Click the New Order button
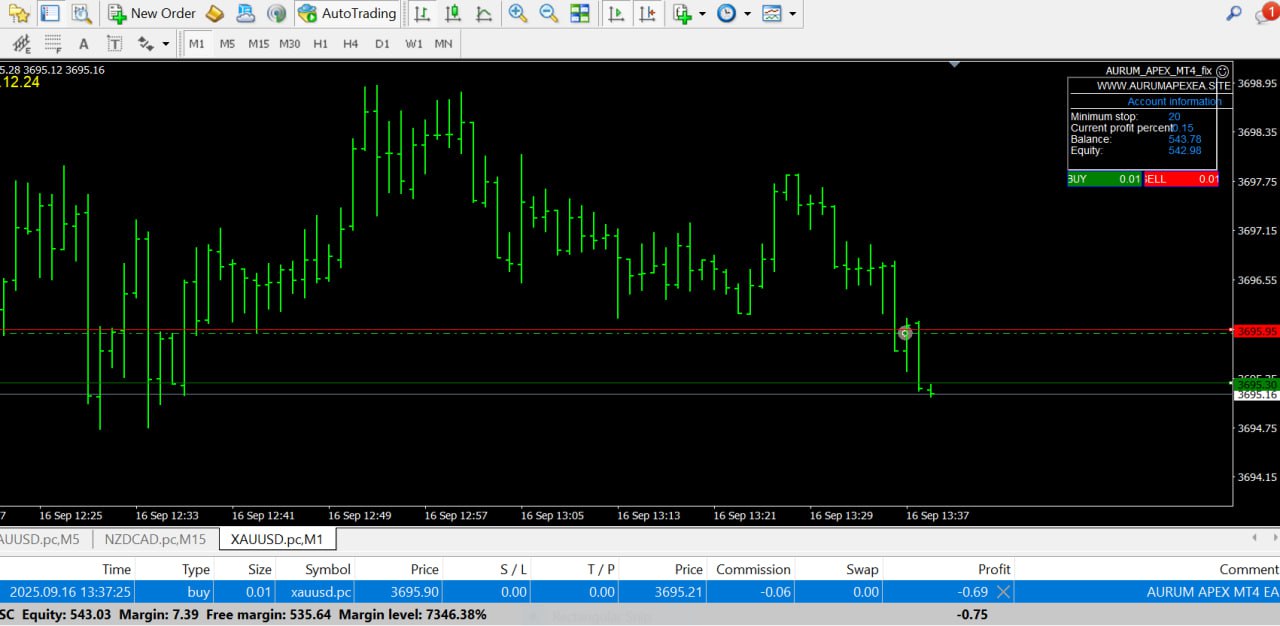Image resolution: width=1280 pixels, height=626 pixels. coord(152,14)
